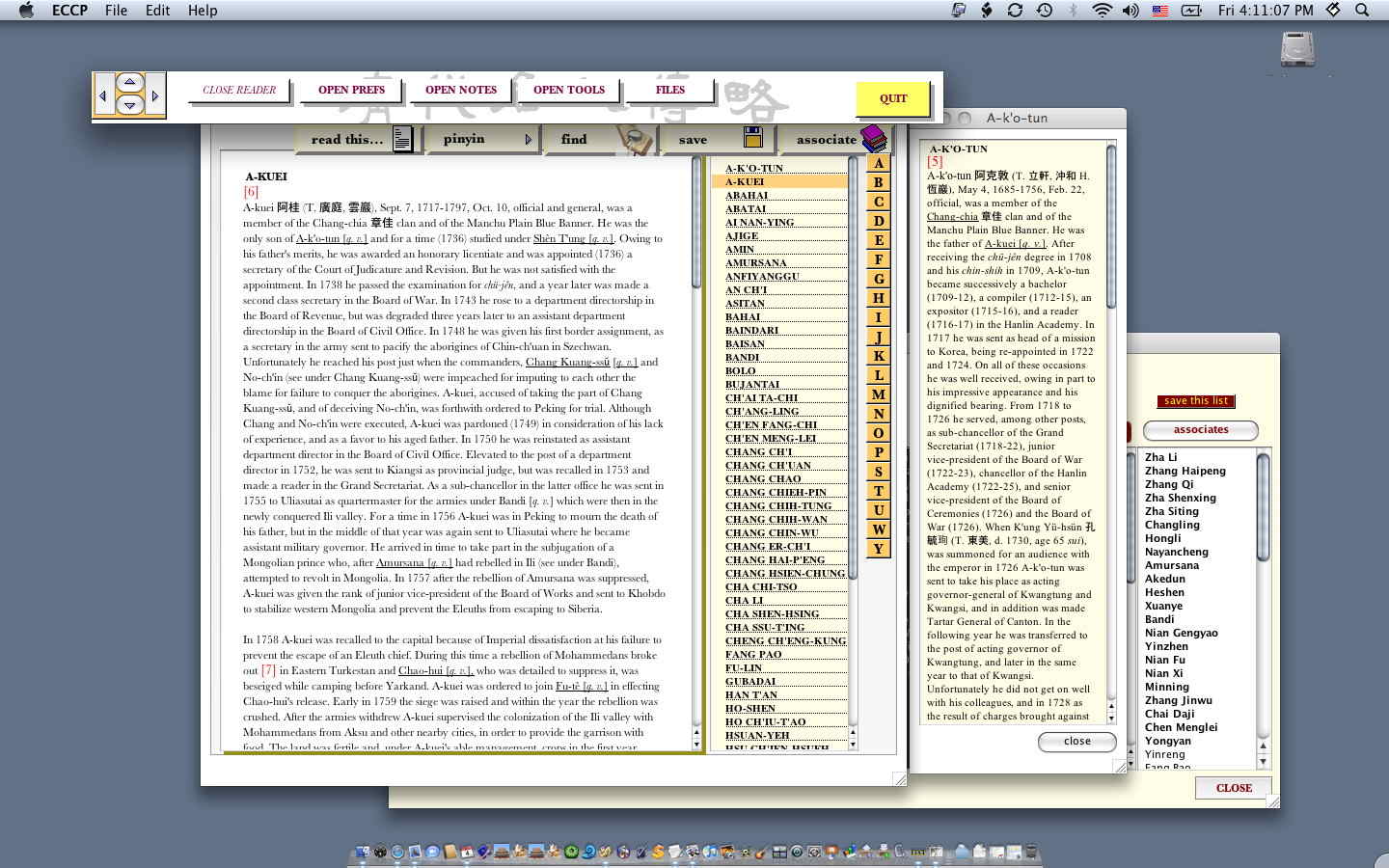Select Nian Gengyao in associates list
The width and height of the screenshot is (1389, 868).
tap(1181, 633)
